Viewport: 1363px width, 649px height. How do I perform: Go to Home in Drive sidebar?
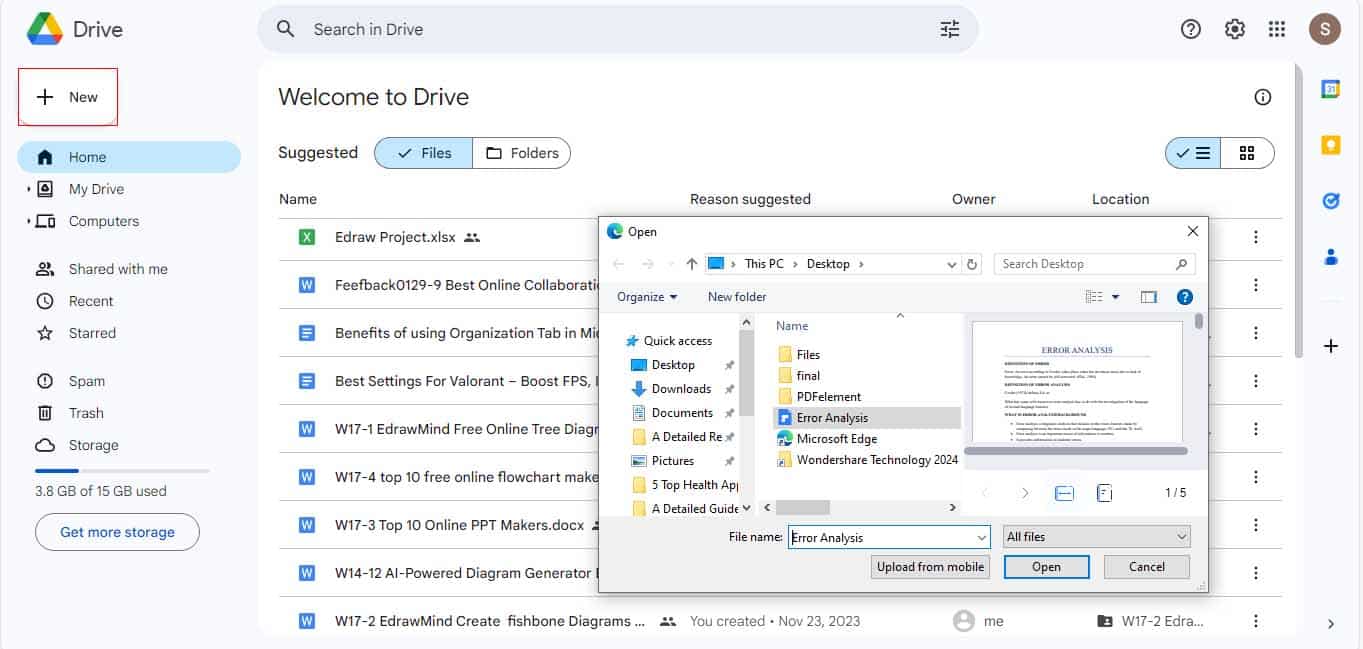click(x=129, y=157)
